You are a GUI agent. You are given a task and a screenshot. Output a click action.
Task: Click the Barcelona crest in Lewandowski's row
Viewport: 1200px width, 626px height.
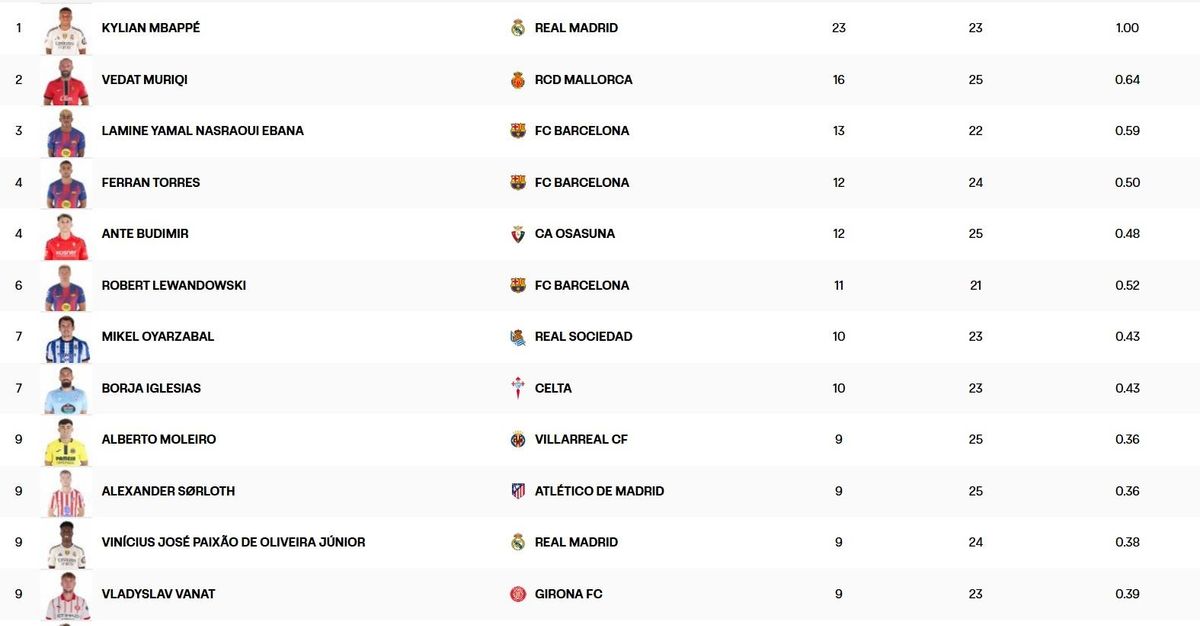pos(518,286)
